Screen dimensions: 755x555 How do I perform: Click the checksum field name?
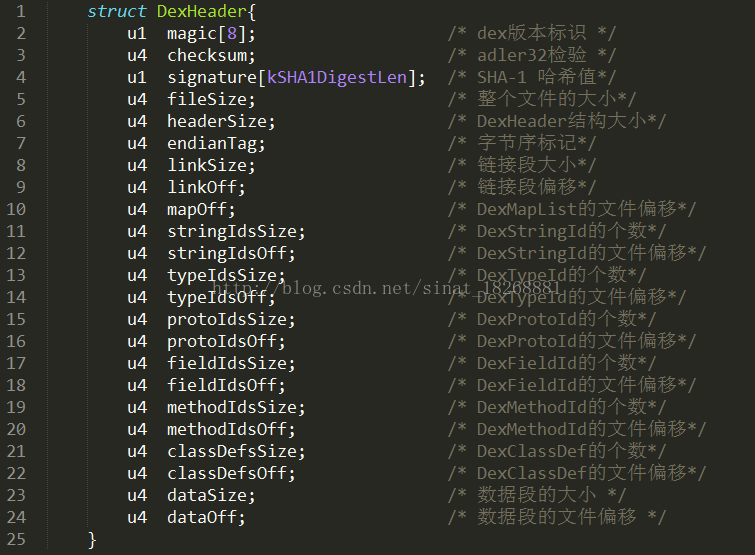(x=207, y=55)
